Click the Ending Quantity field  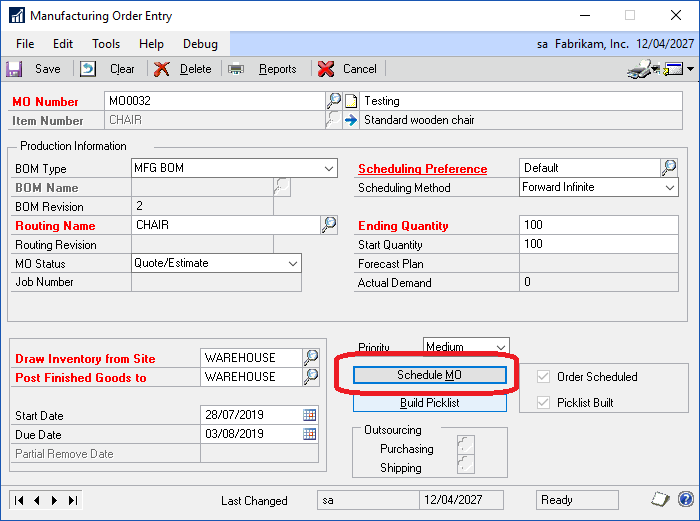pos(599,225)
